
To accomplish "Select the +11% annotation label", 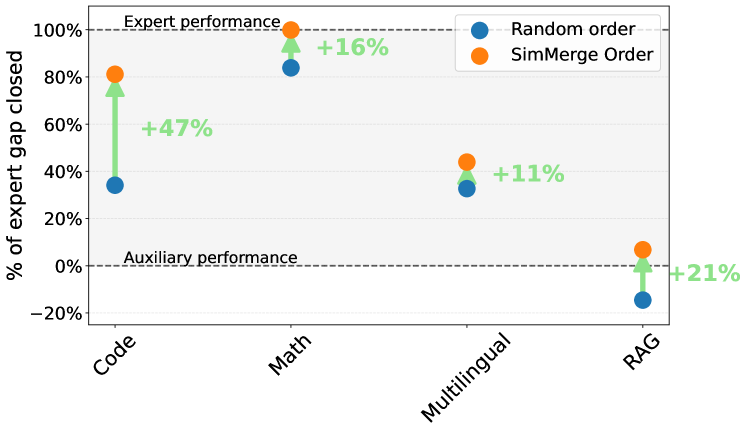I will 528,174.
